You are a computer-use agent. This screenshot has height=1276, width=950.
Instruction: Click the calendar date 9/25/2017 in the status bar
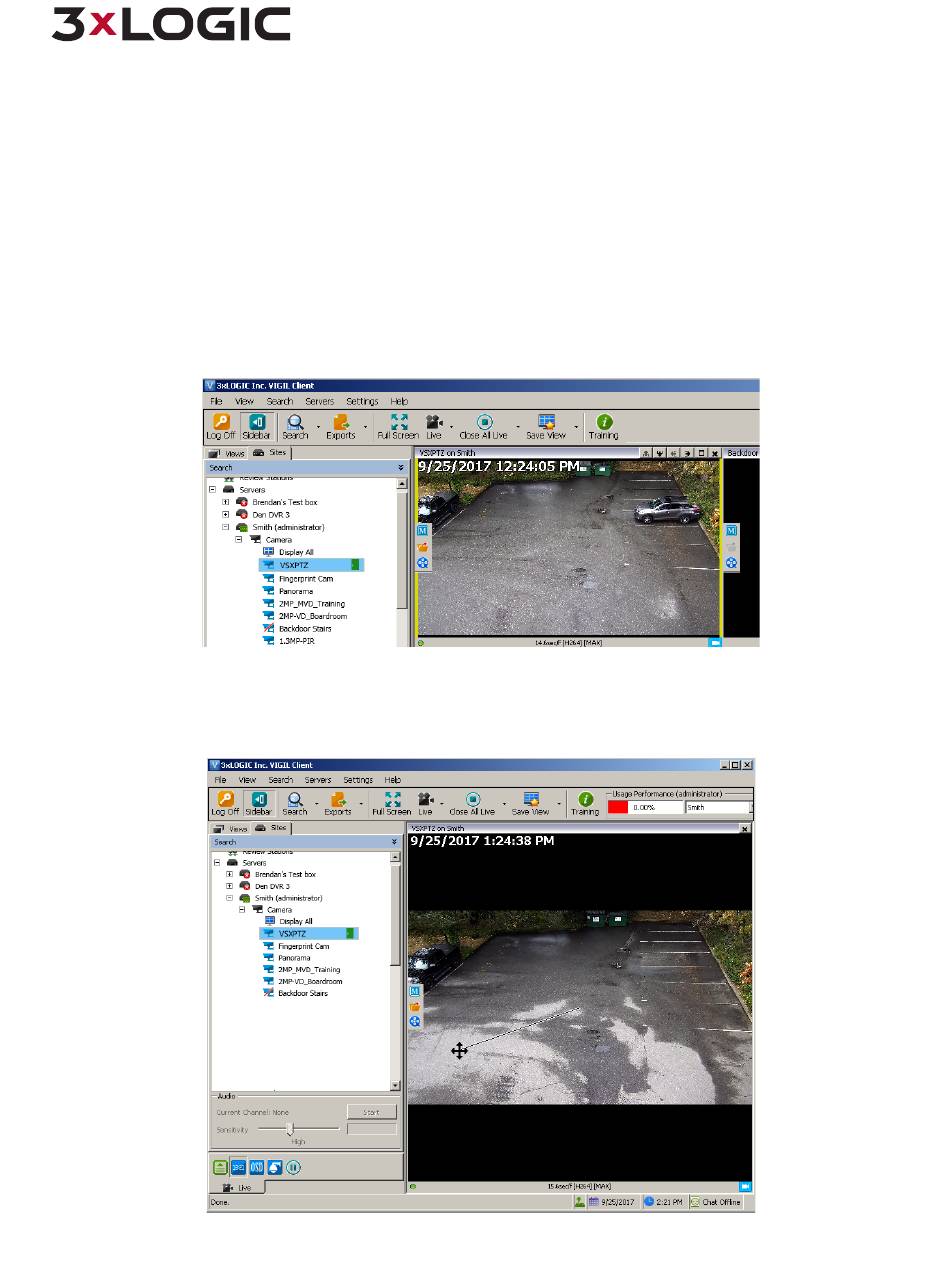click(612, 1202)
